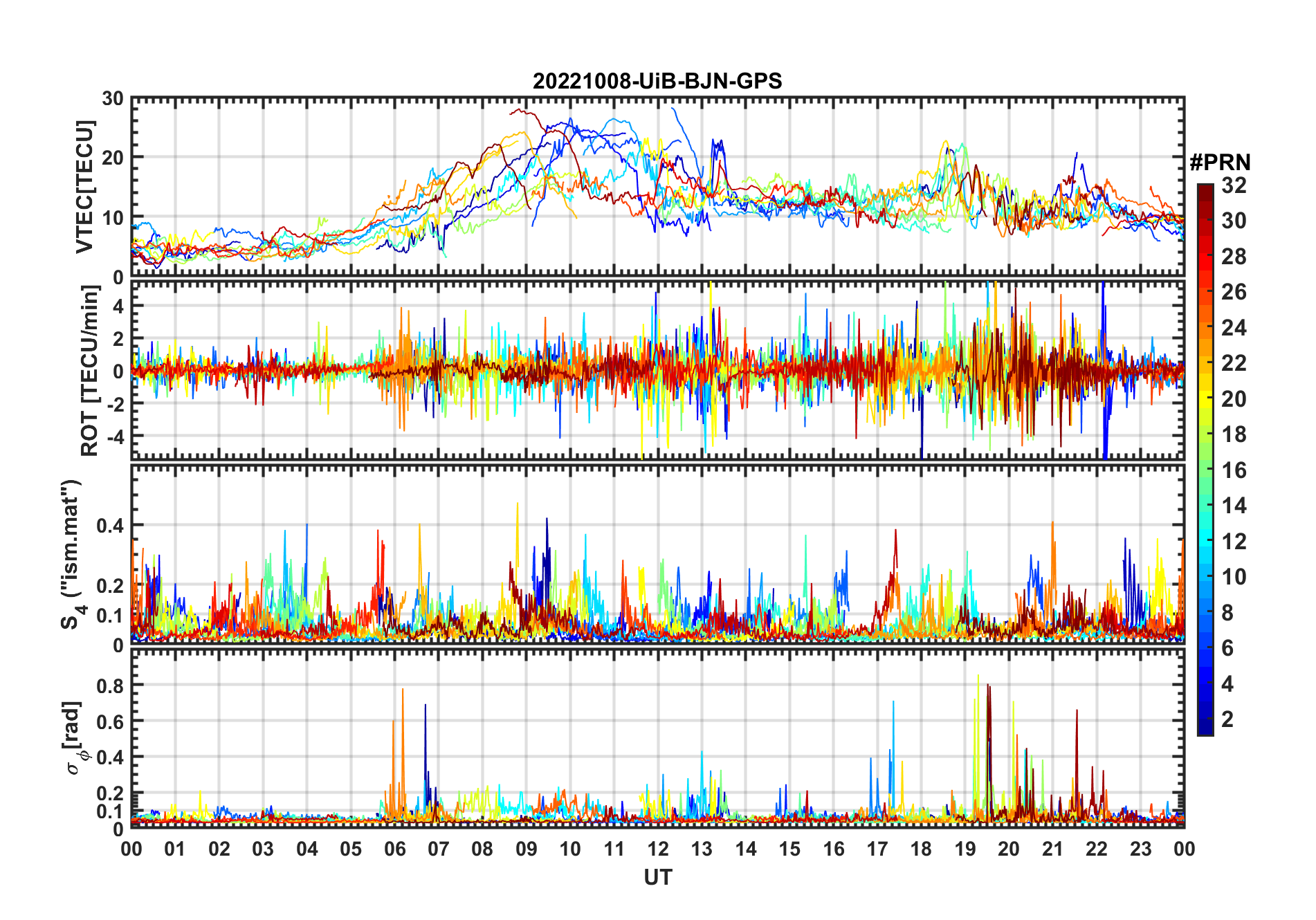This screenshot has height=920, width=1316.
Task: Click sigma-phi panel y-tick 0.6
Action: (111, 721)
